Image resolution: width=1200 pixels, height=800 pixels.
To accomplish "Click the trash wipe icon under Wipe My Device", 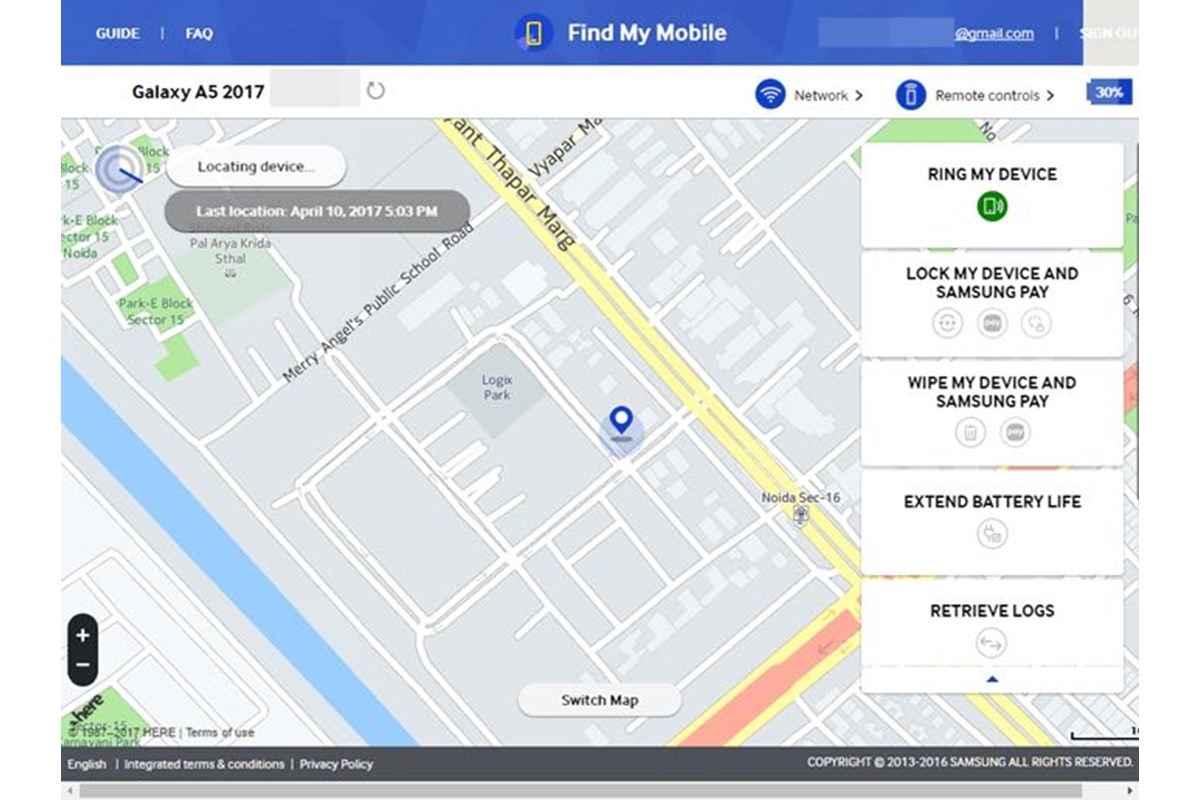I will click(x=970, y=432).
